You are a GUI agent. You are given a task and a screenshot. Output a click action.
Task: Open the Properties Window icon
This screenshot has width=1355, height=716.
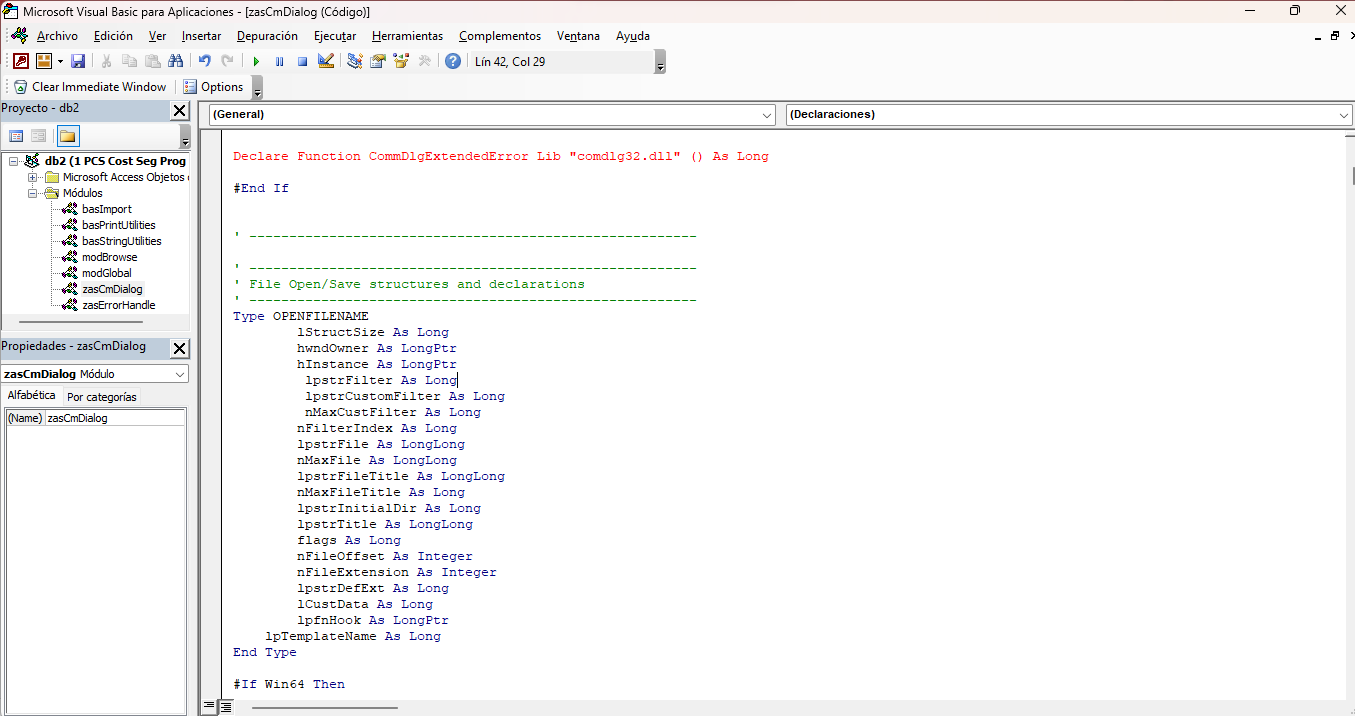click(378, 61)
